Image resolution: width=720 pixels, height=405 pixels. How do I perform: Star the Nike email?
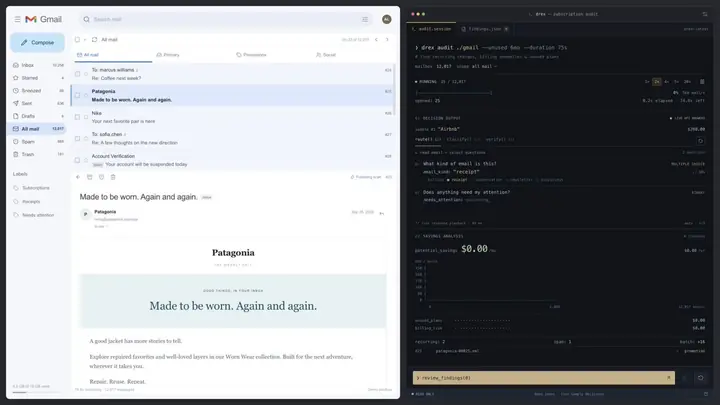point(86,117)
